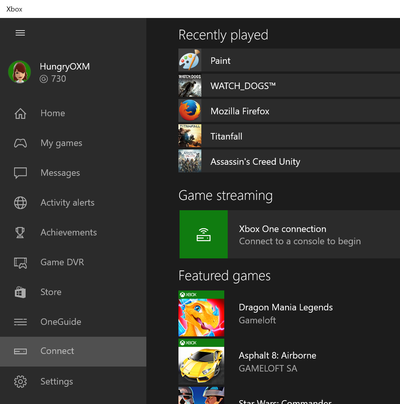The height and width of the screenshot is (404, 400).
Task: Click the Star Wars: Commander game artwork
Action: [x=201, y=396]
